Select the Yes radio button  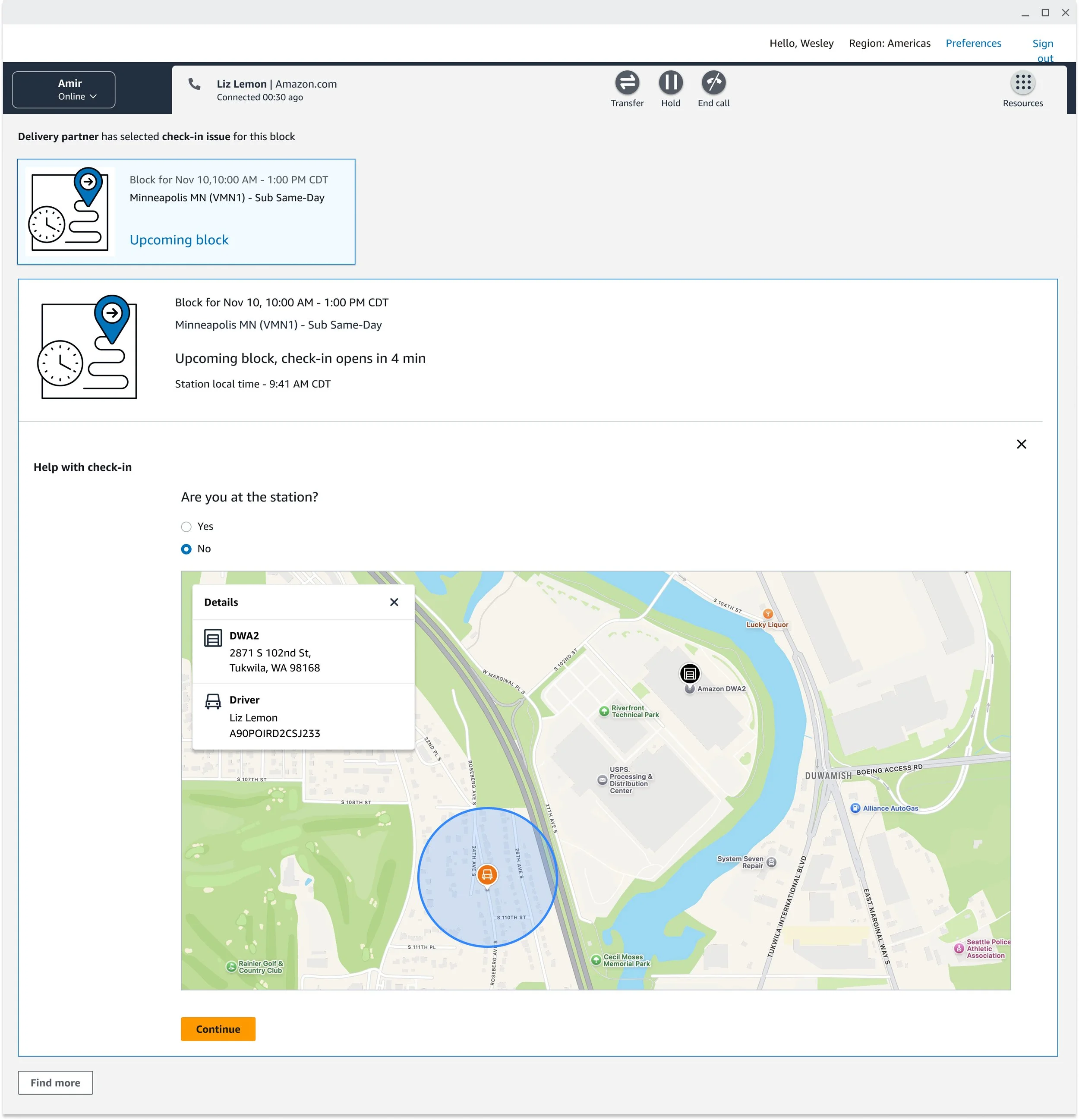tap(186, 527)
